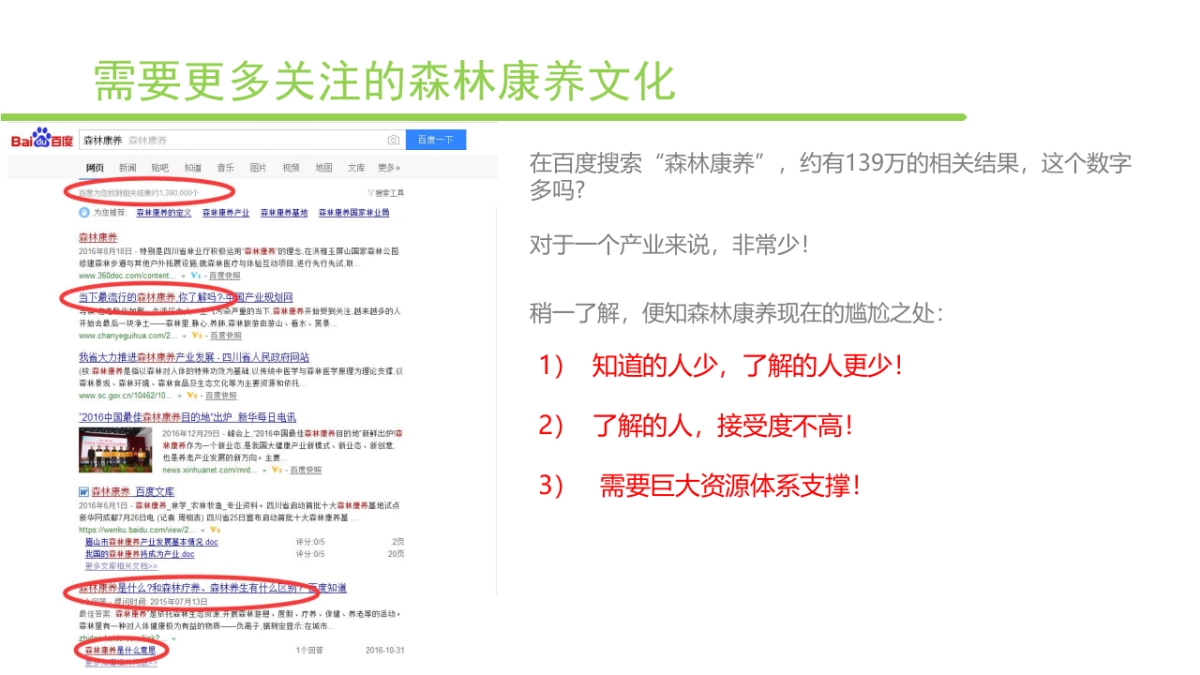Click the V2 icon beside www.sc.gov.cn

(189, 396)
